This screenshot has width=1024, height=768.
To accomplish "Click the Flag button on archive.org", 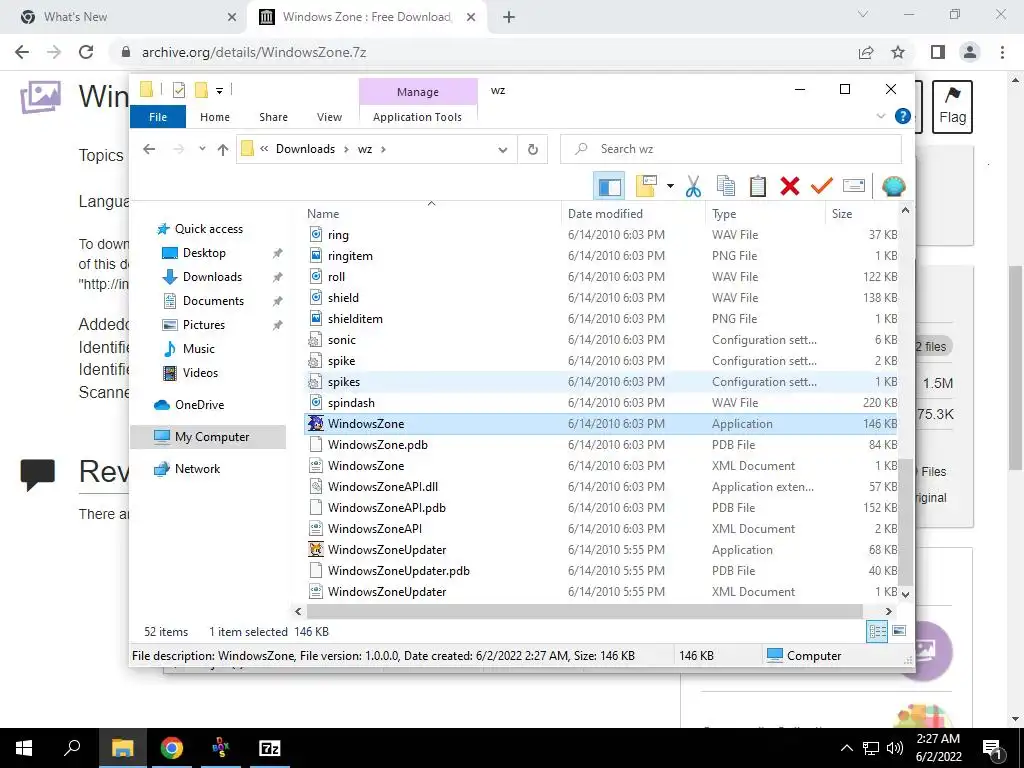I will [x=952, y=106].
